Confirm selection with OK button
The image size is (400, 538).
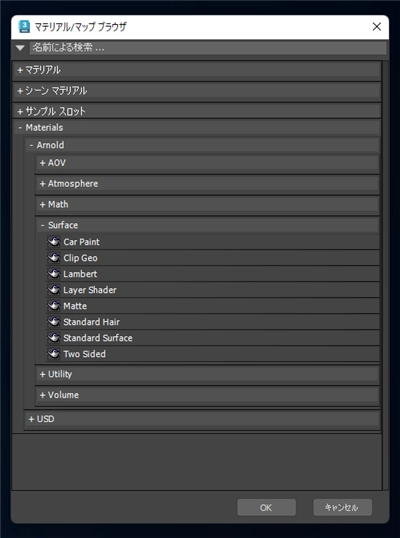click(x=266, y=507)
